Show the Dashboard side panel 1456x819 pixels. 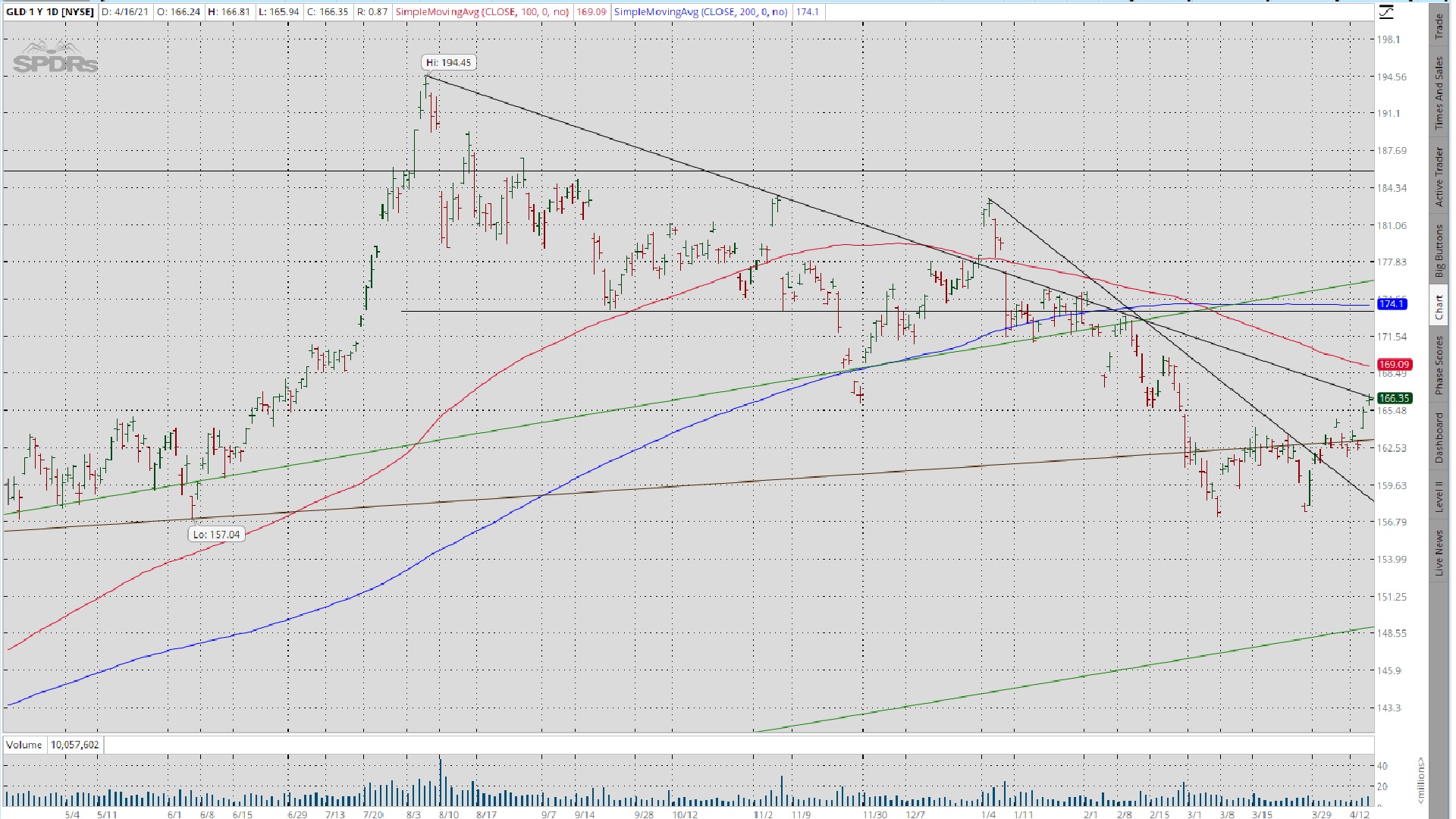(1439, 438)
